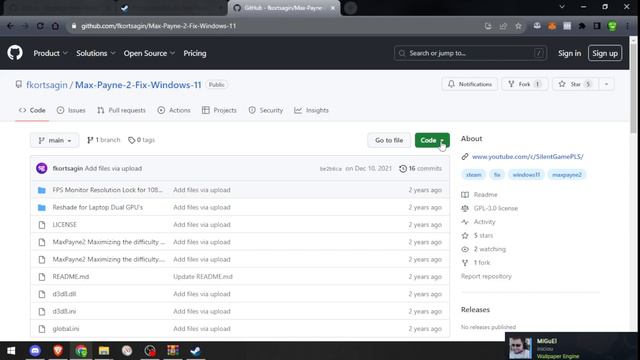This screenshot has width=640, height=360.
Task: Click the fix topic tag
Action: 497,175
